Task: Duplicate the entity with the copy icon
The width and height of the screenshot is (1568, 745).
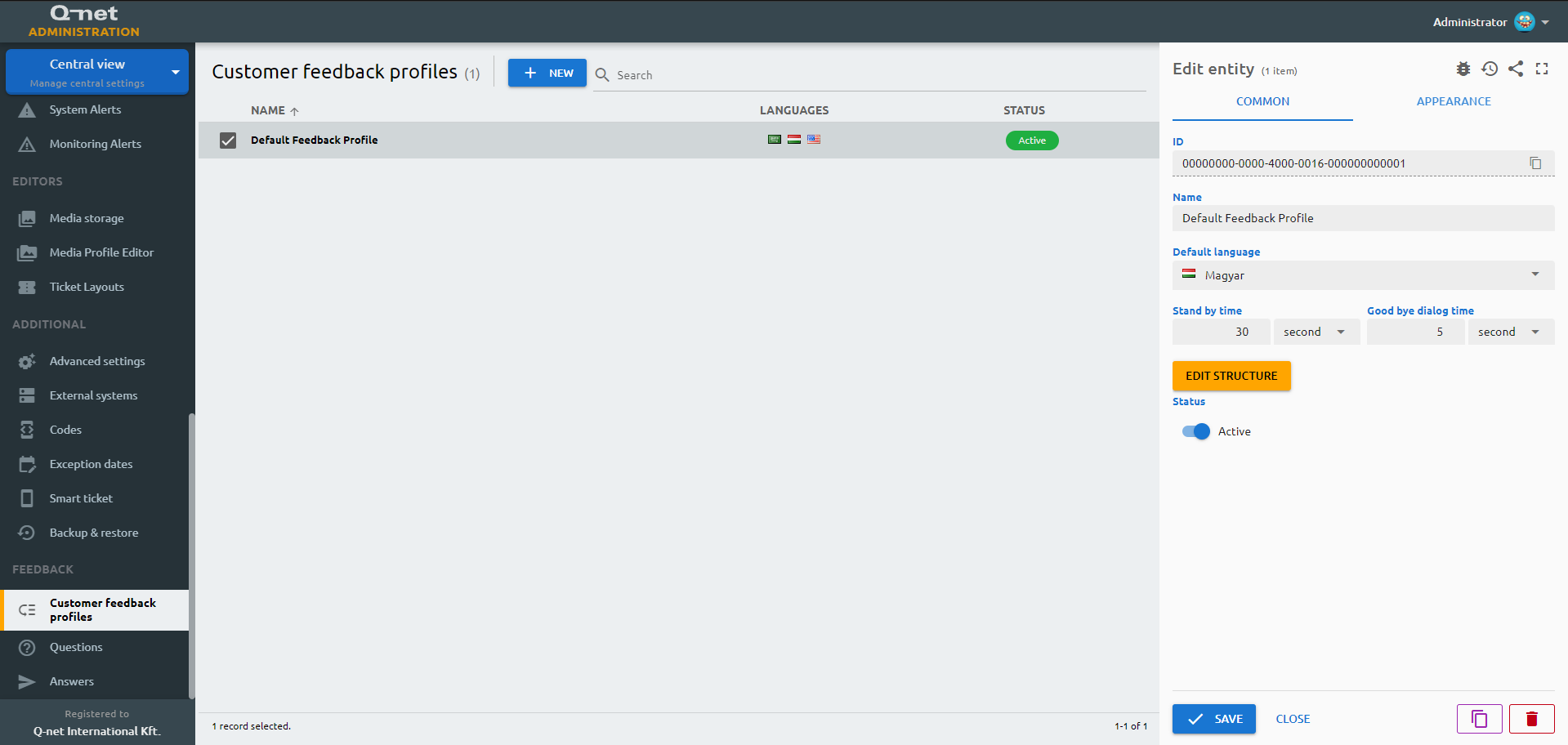Action: tap(1479, 719)
